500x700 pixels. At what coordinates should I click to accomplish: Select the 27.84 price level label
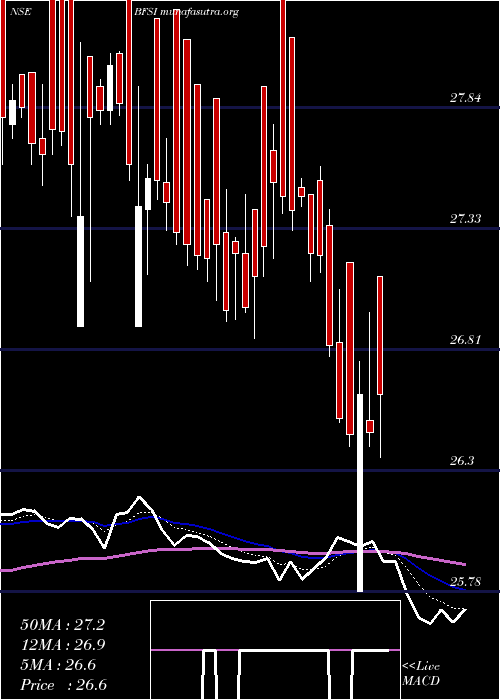pyautogui.click(x=465, y=97)
